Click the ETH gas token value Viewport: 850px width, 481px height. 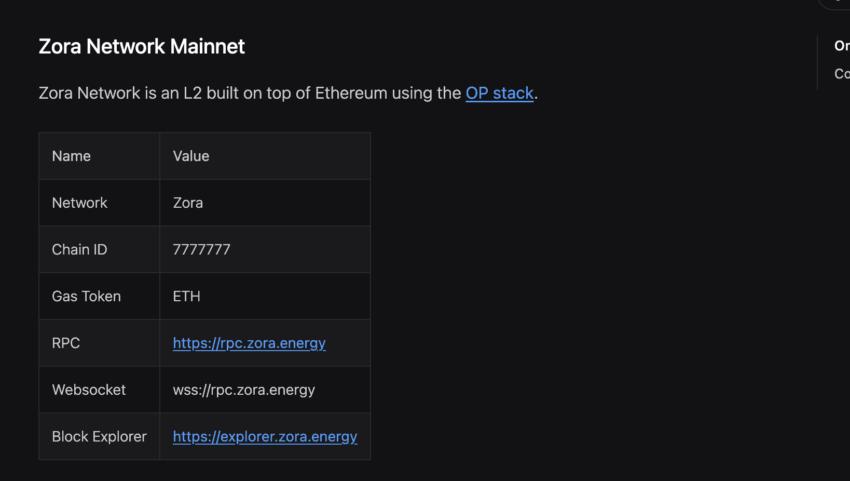point(186,296)
